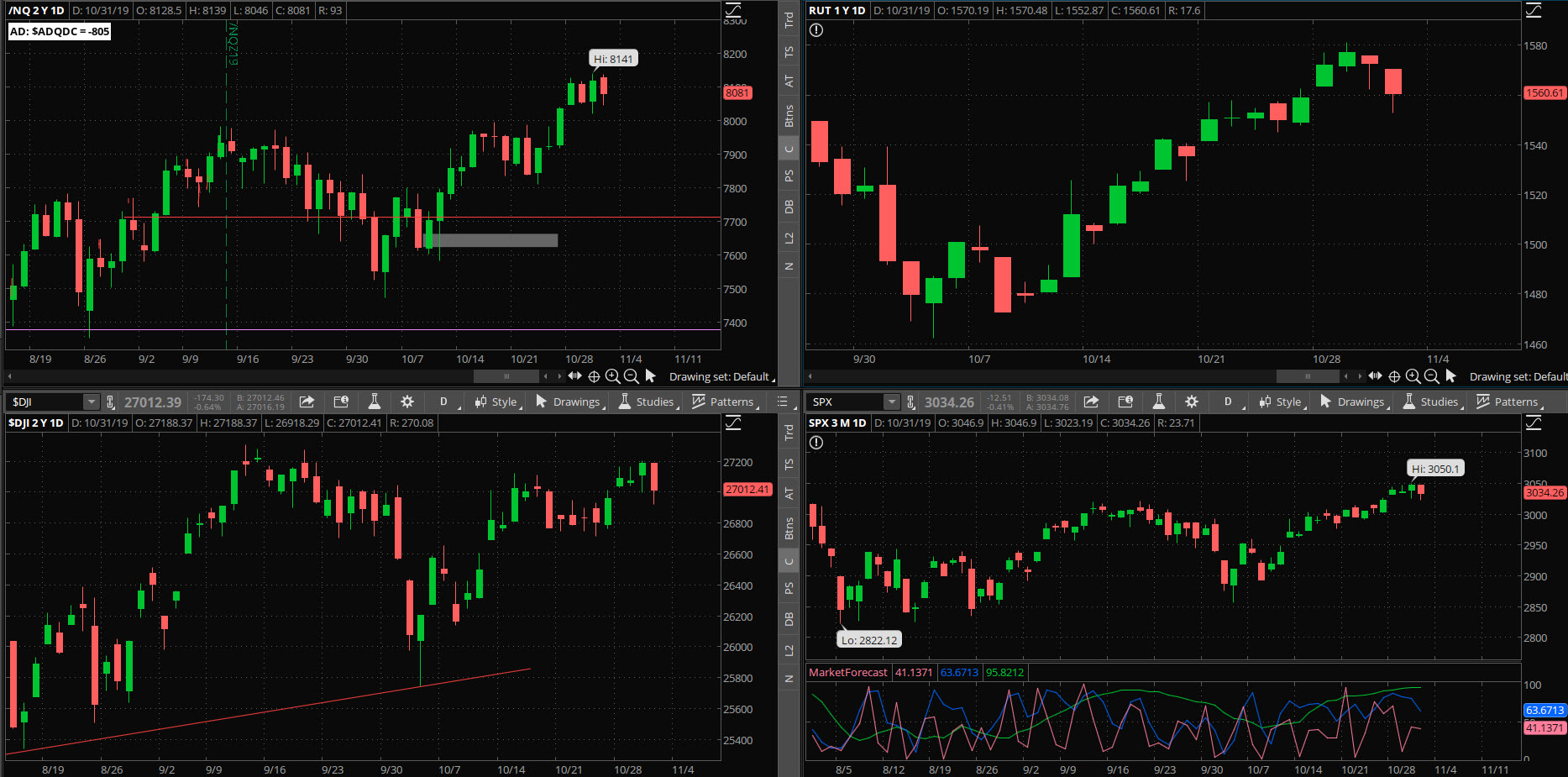Open the Patterns menu in $DJI toolbar
Screen dimensions: 1568x777
[725, 402]
